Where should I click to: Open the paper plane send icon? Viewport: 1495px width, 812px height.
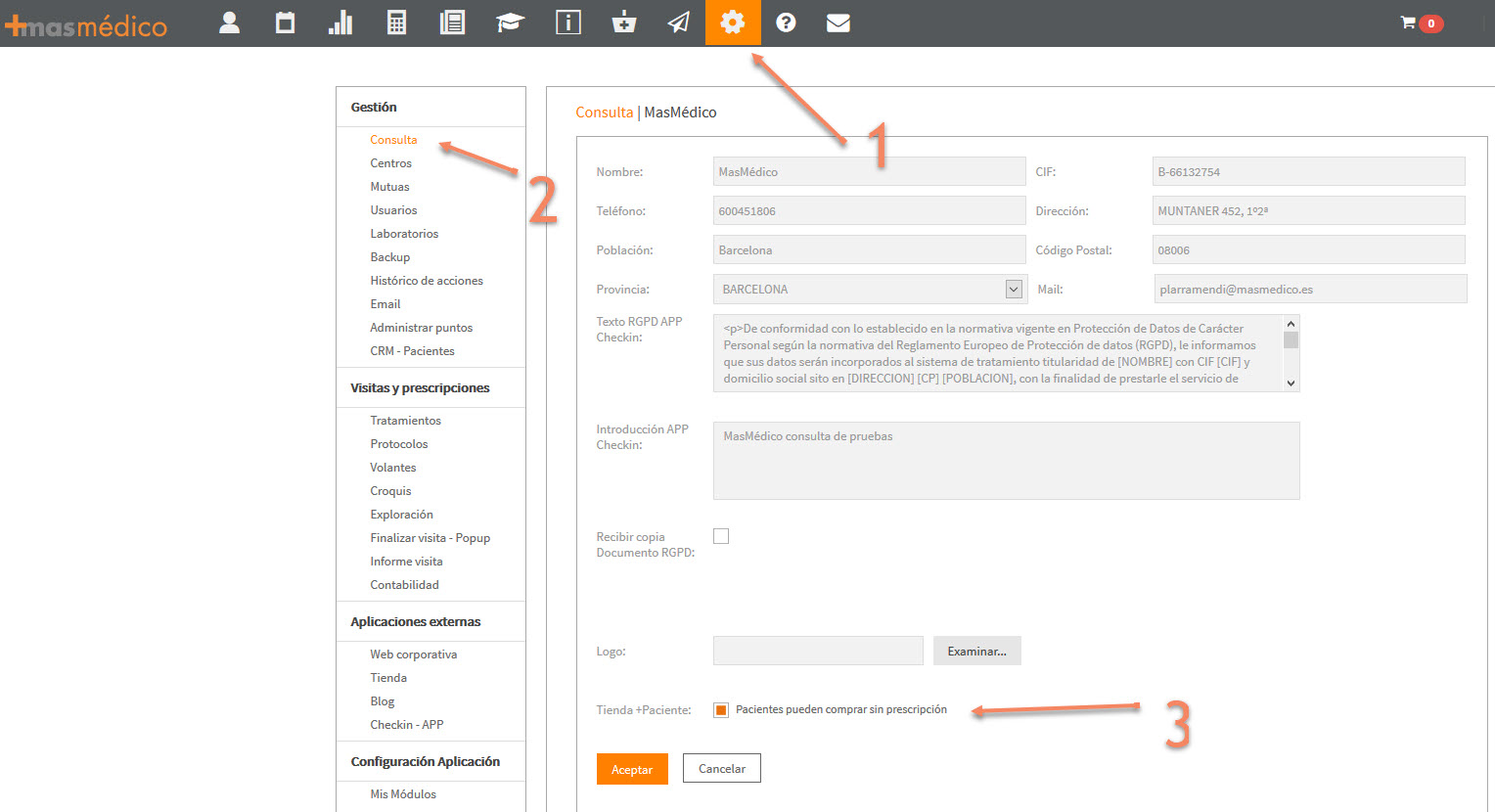tap(679, 23)
